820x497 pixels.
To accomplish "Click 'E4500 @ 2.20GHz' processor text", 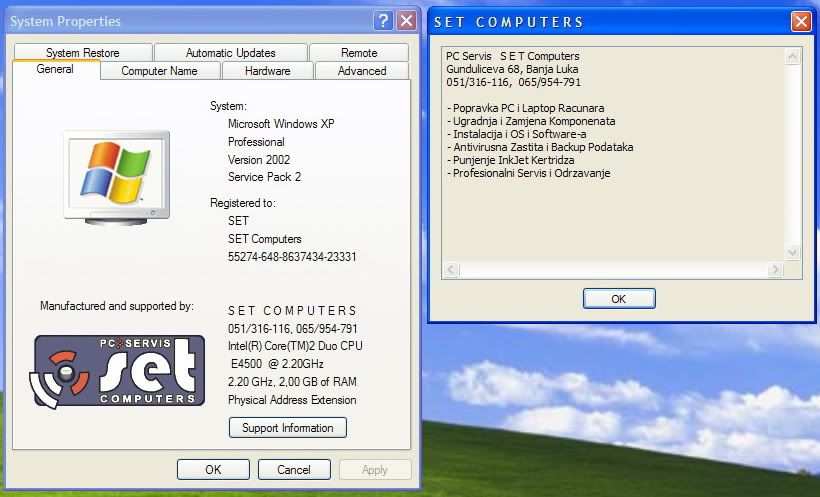I will (x=277, y=364).
